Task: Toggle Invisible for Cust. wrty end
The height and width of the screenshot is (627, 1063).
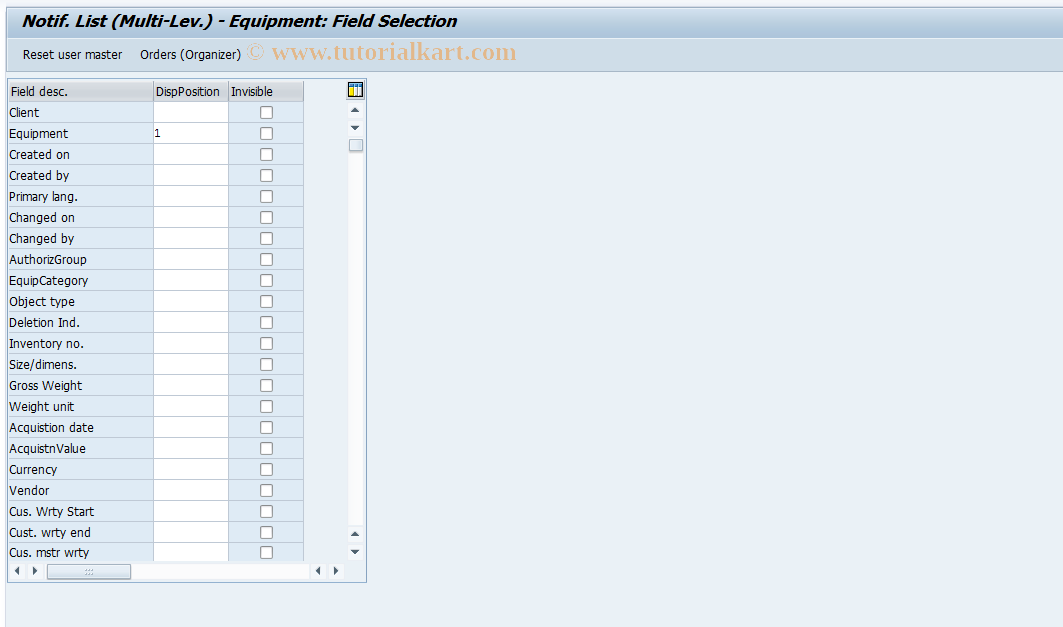Action: click(266, 533)
